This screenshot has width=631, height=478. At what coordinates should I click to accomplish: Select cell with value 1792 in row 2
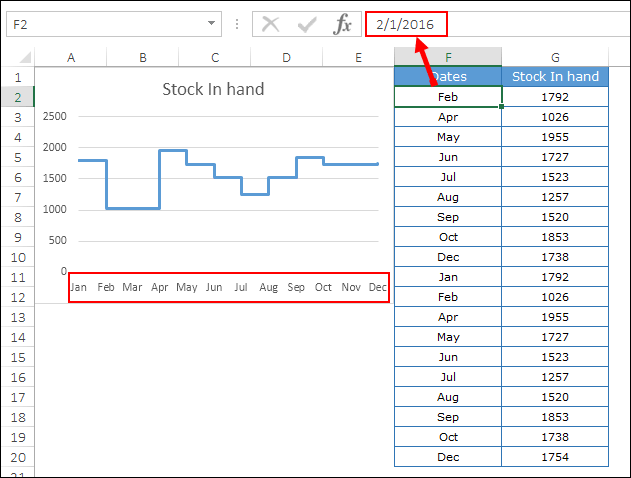pyautogui.click(x=555, y=97)
